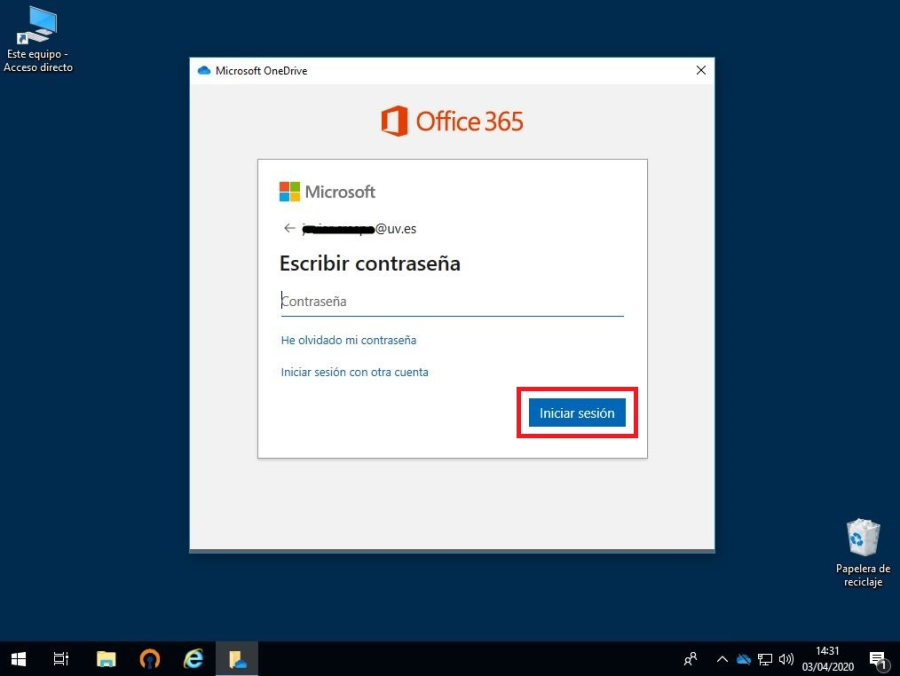Open Task View on the taskbar
The image size is (900, 676).
pos(61,659)
